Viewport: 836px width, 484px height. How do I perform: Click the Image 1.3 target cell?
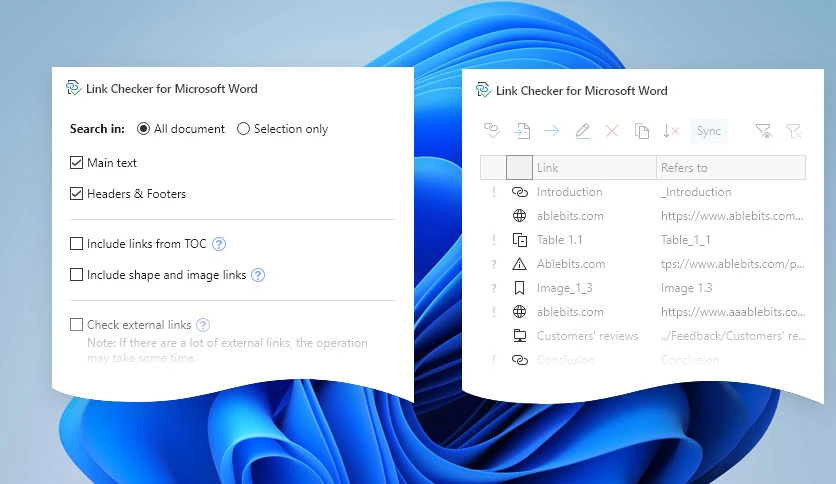[x=687, y=288]
